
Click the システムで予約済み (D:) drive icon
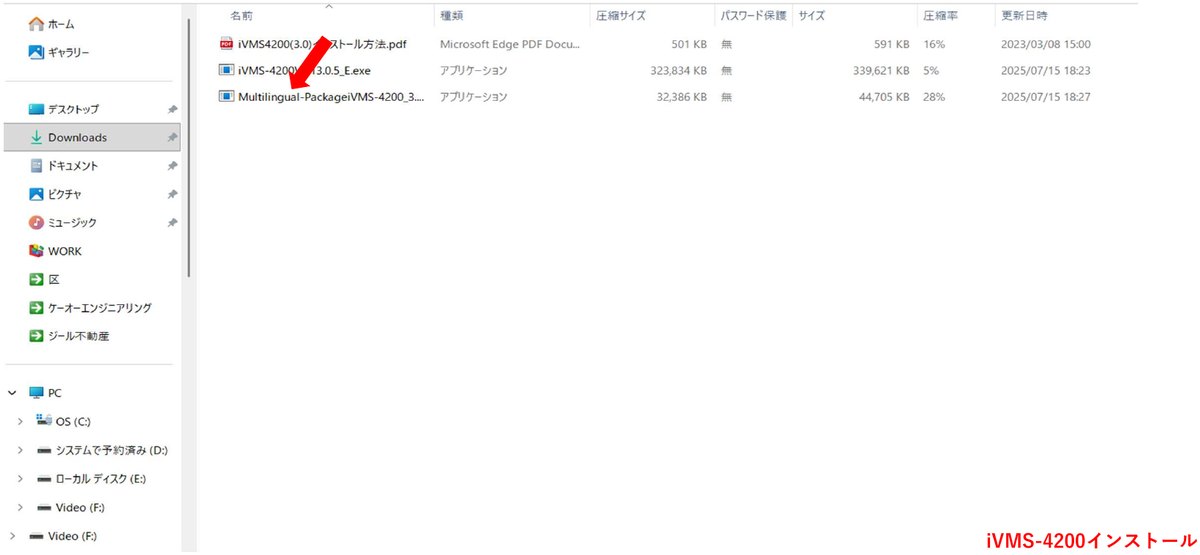(x=43, y=450)
